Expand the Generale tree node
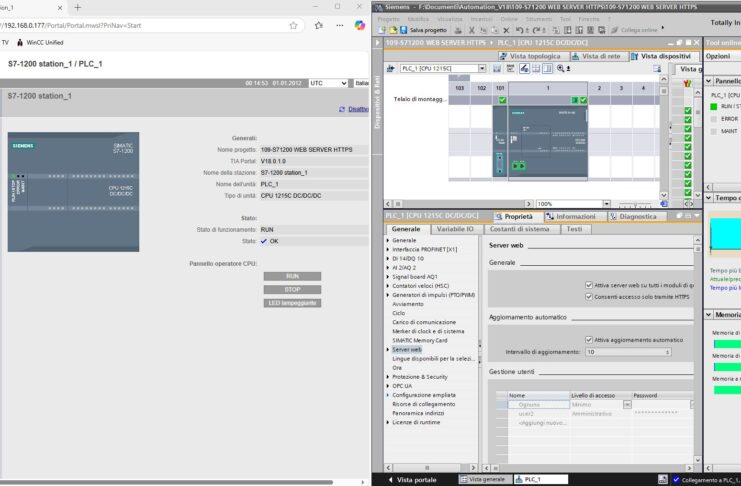Screen dimensions: 741x486 [x=388, y=240]
